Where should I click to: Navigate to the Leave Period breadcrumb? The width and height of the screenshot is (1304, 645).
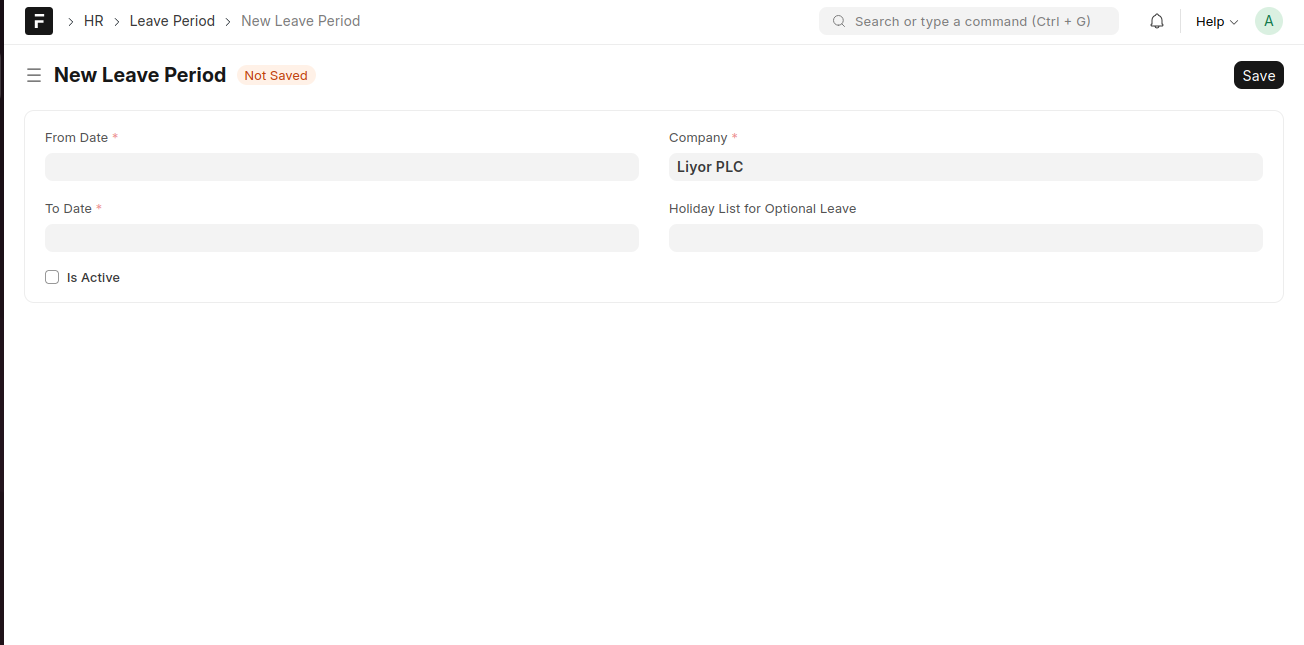click(x=172, y=21)
